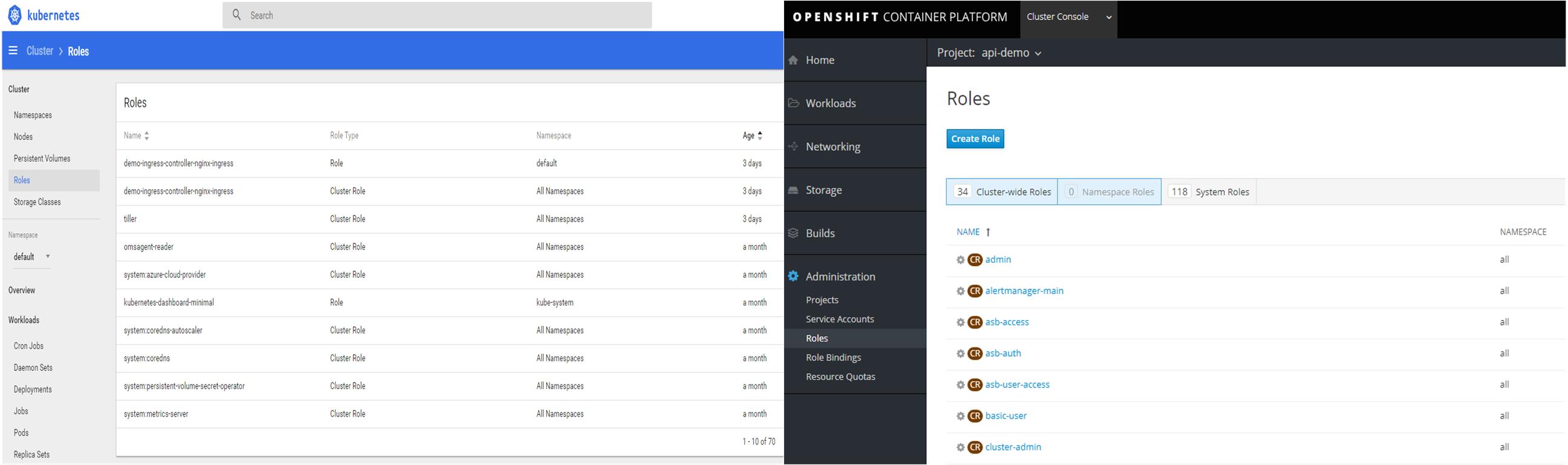
Task: Expand the Builds section in OpenShift sidebar
Action: (855, 233)
